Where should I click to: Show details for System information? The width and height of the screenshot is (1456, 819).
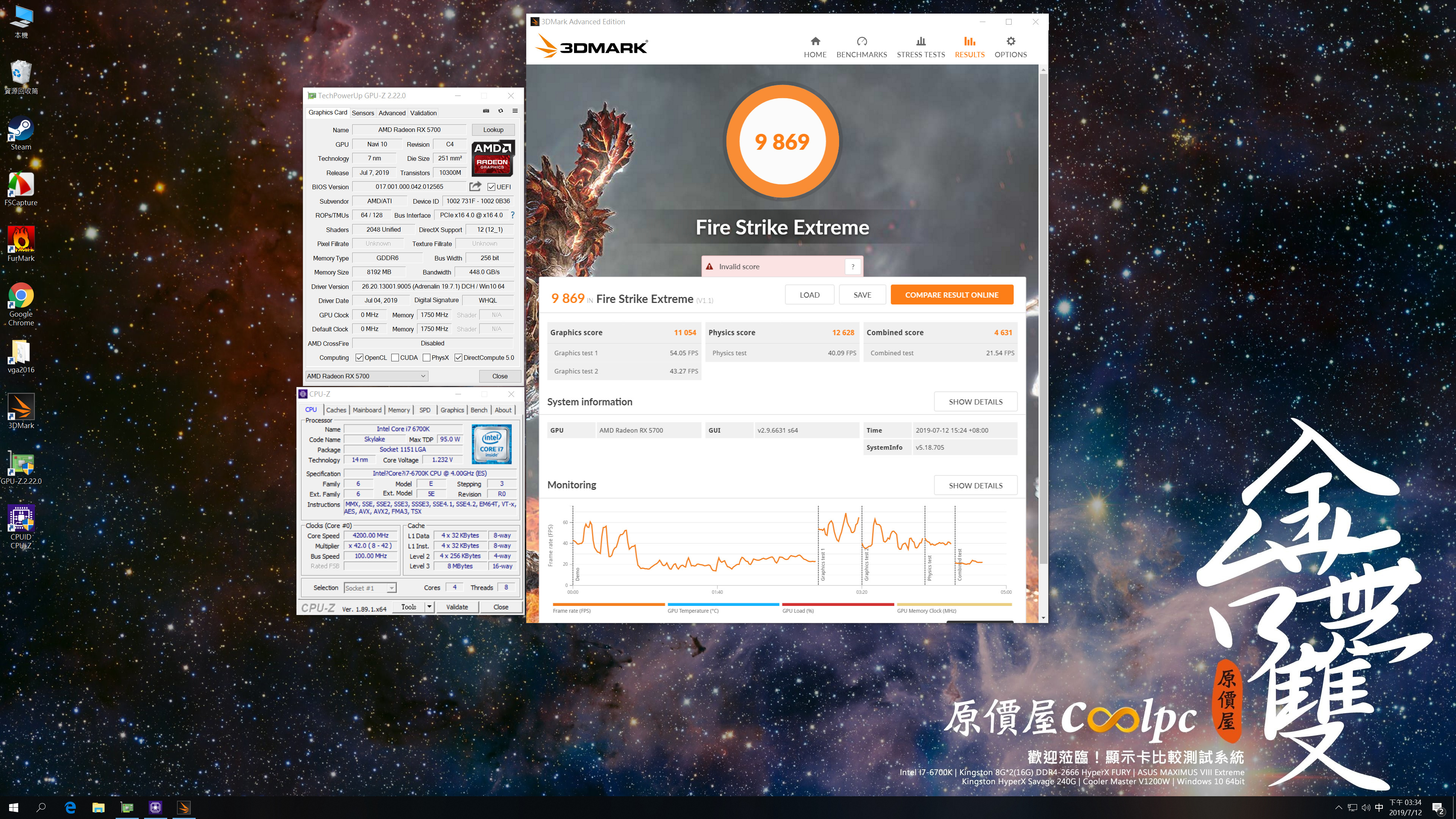(976, 401)
